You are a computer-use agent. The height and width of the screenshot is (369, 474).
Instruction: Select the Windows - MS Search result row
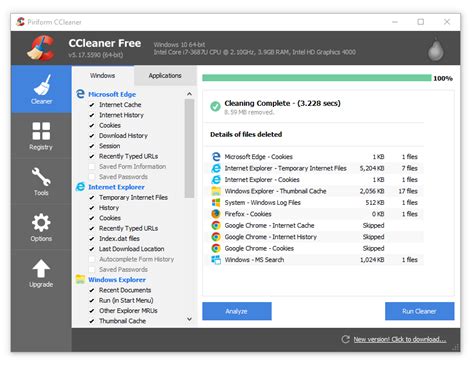point(313,260)
